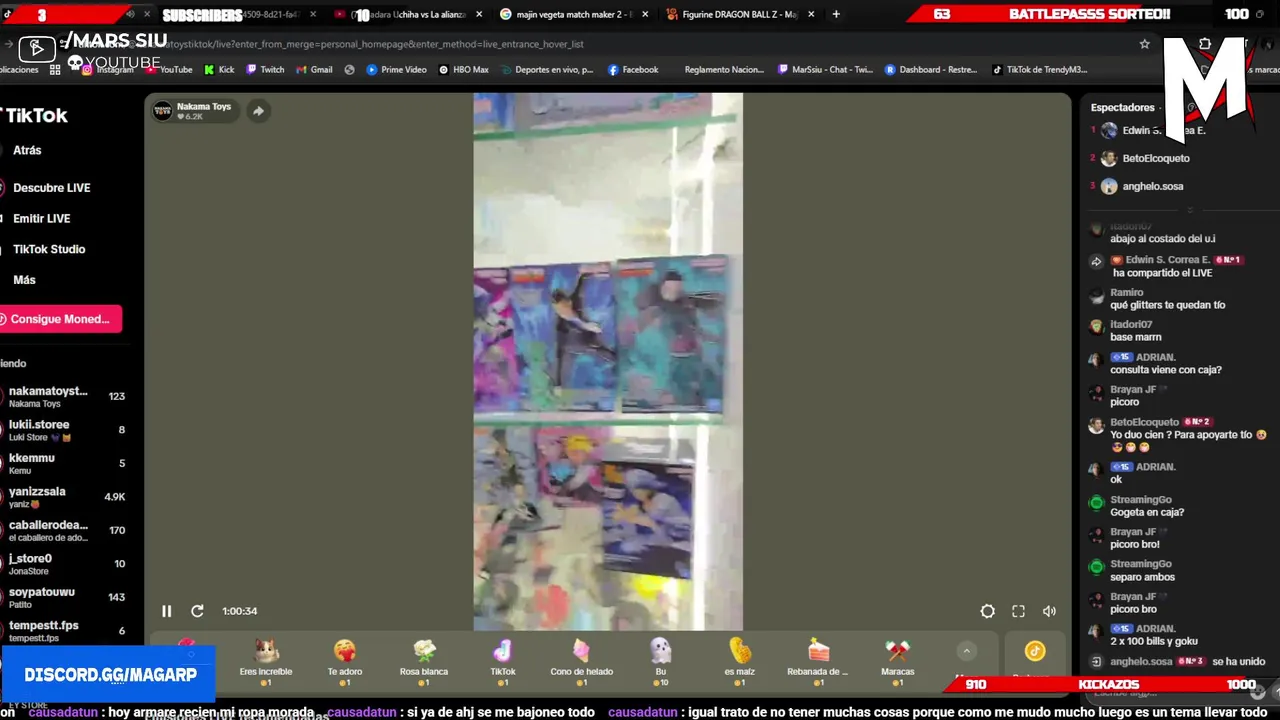The width and height of the screenshot is (1280, 720).
Task: Open j_store0 live channel
Action: click(65, 564)
